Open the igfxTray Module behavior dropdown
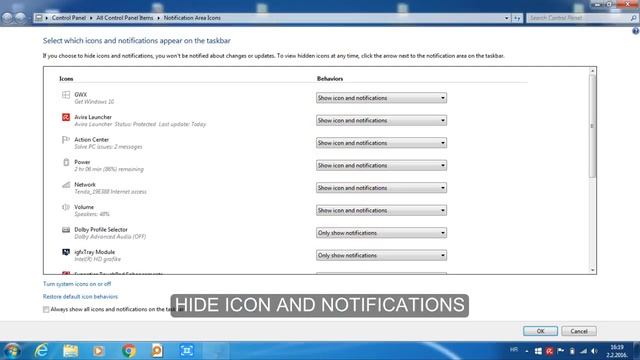640x360 pixels. (381, 255)
